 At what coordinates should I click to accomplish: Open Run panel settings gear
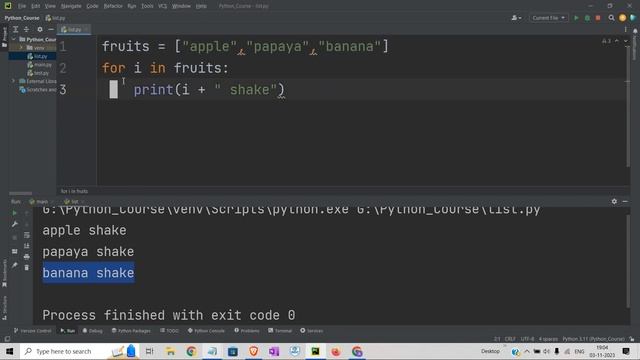tap(614, 201)
